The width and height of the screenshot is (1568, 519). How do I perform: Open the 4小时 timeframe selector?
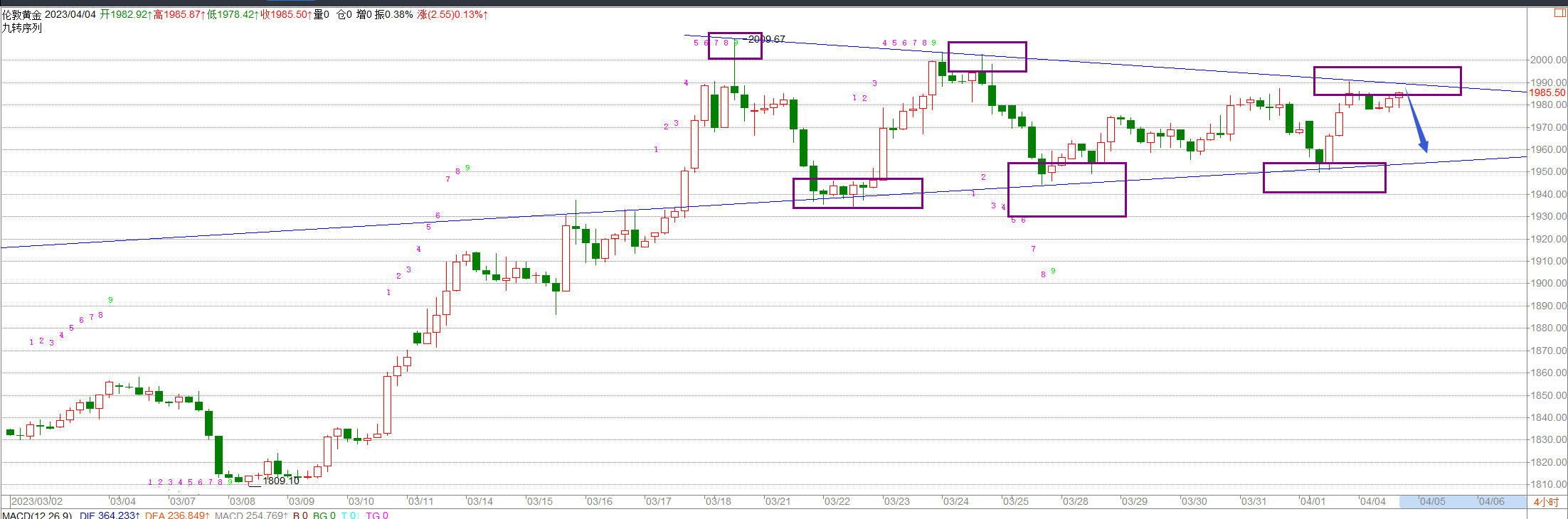pos(1545,502)
